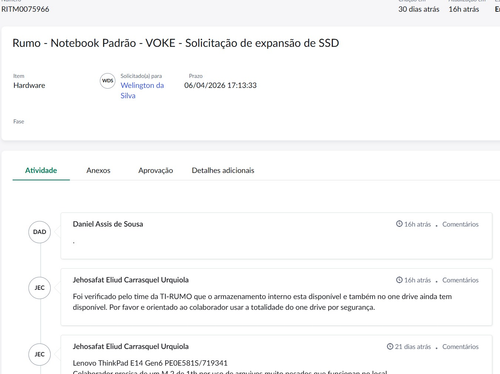Click the request title about expansão de SSD
The image size is (500, 374).
pos(176,43)
